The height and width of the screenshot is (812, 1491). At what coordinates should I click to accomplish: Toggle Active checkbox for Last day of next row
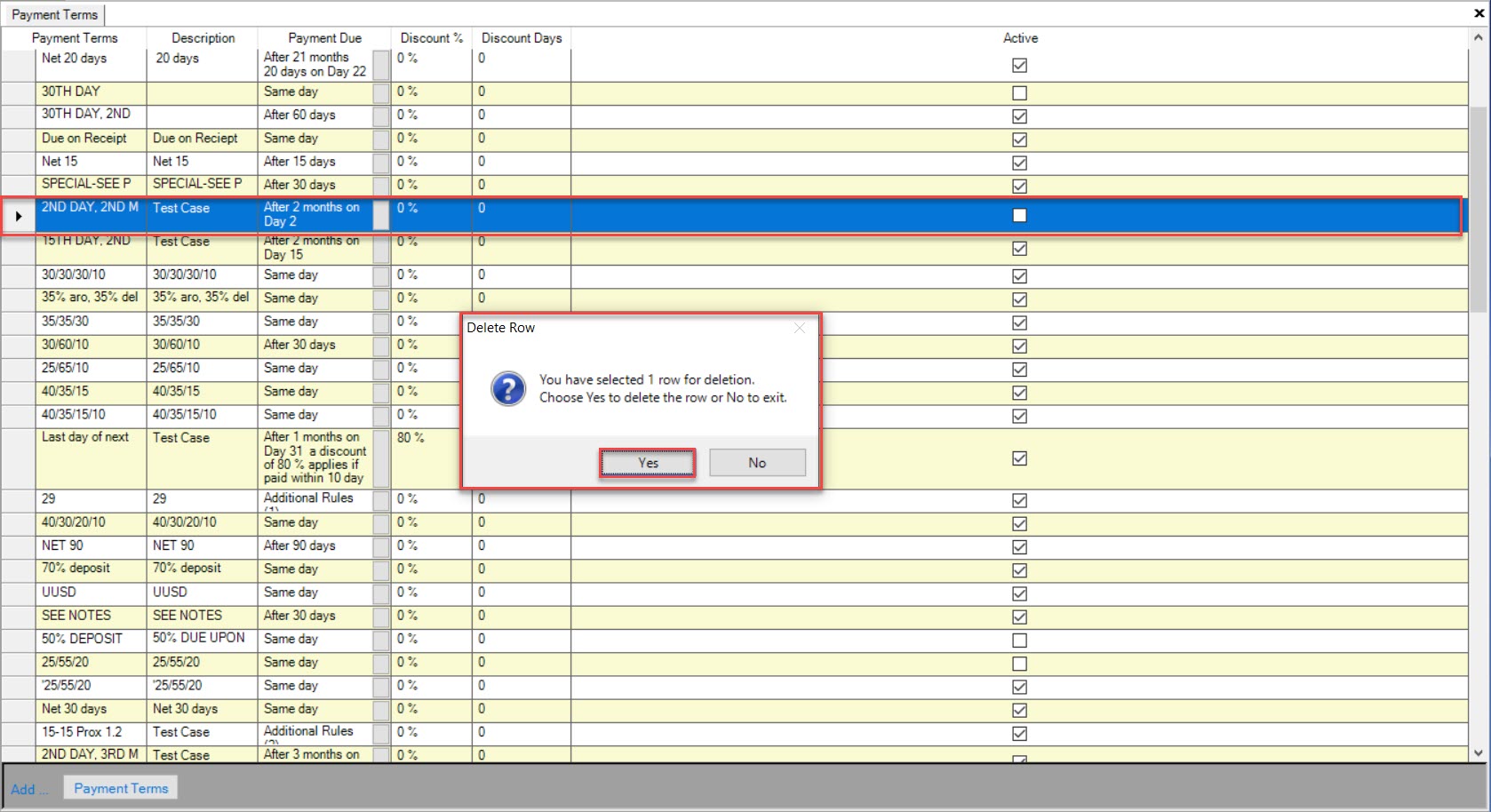click(1020, 458)
